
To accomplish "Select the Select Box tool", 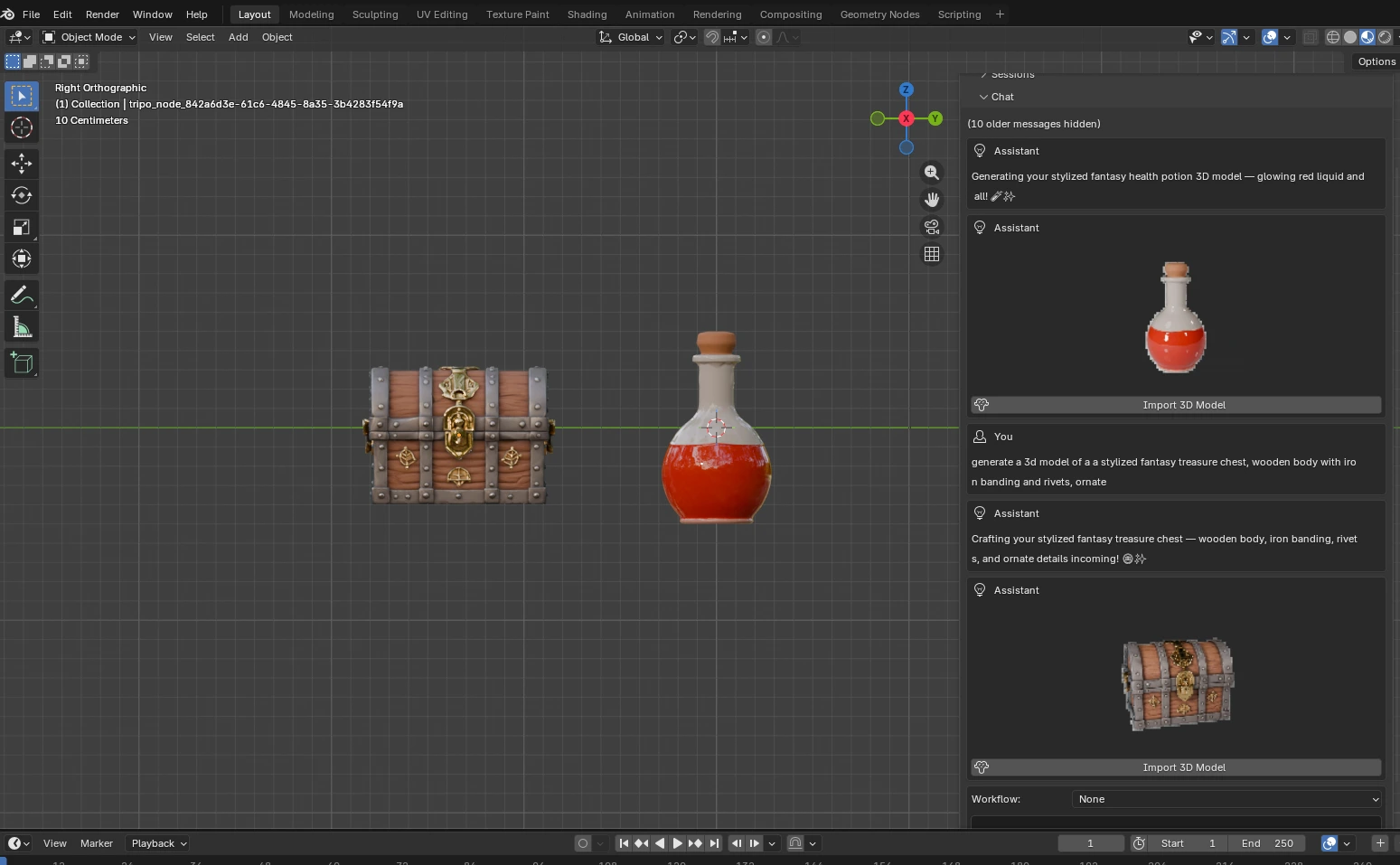I will pos(22,96).
